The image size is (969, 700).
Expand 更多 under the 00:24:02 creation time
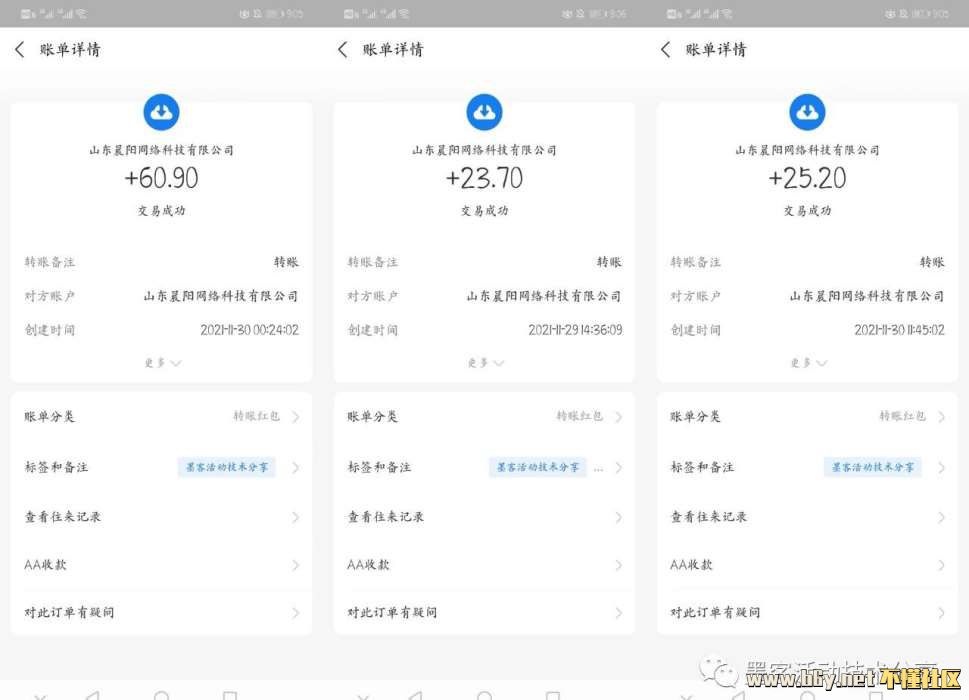point(161,363)
